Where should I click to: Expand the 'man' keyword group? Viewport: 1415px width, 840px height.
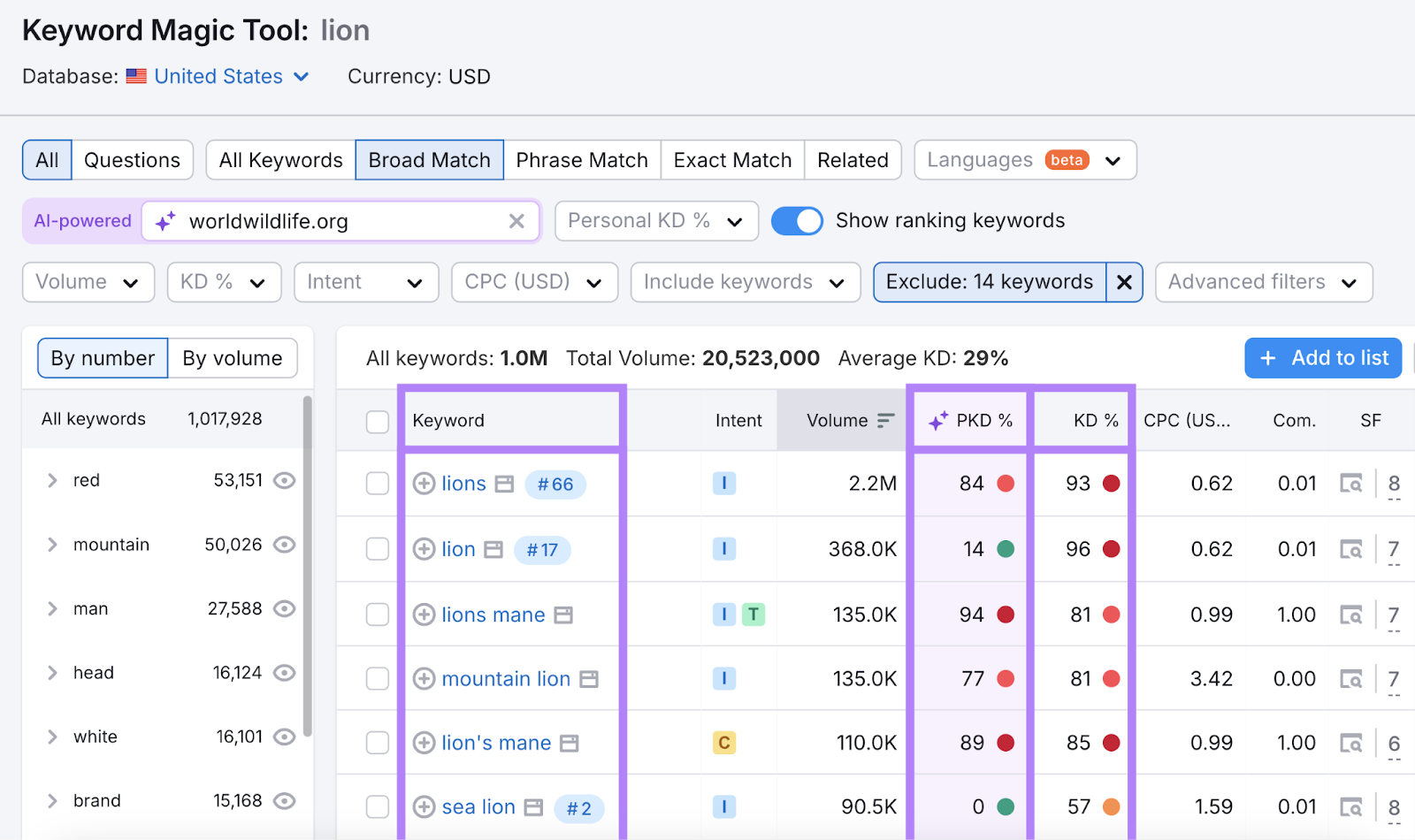click(52, 609)
